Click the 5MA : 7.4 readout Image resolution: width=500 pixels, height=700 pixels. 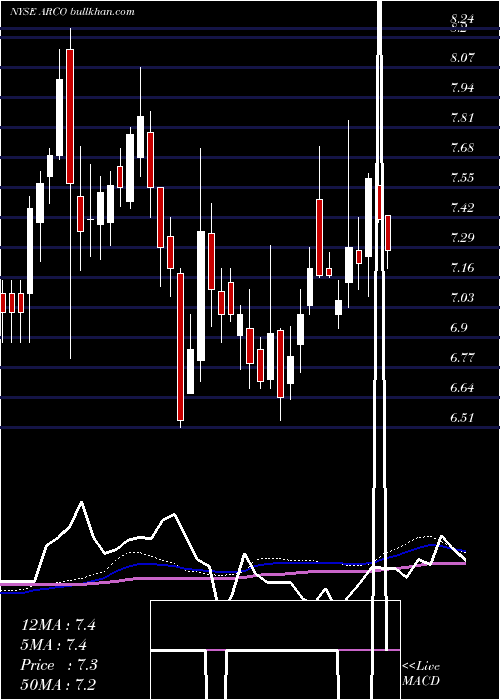click(54, 645)
